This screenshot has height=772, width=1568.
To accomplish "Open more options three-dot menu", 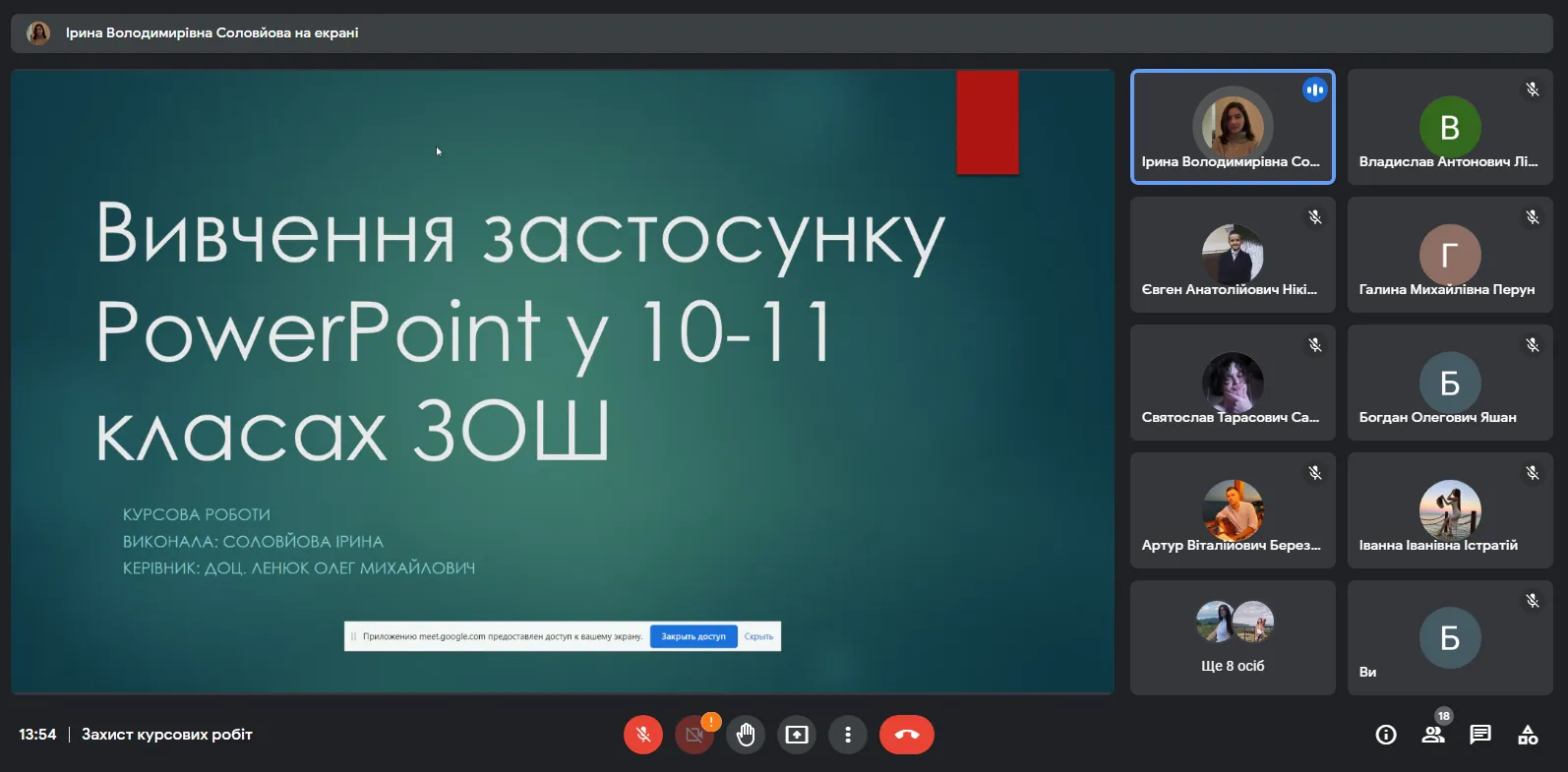I will (848, 735).
